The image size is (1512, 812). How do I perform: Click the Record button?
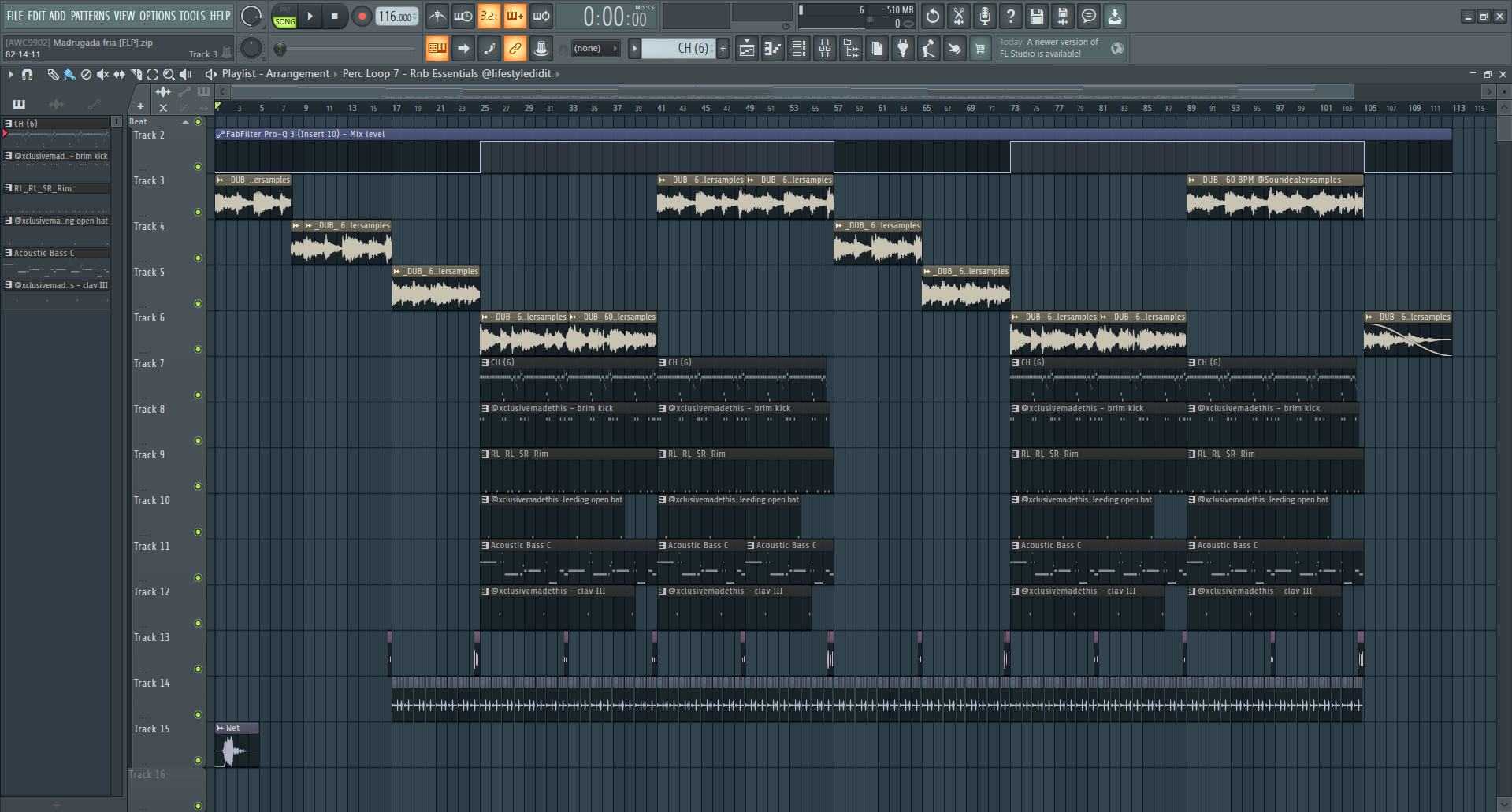point(362,17)
